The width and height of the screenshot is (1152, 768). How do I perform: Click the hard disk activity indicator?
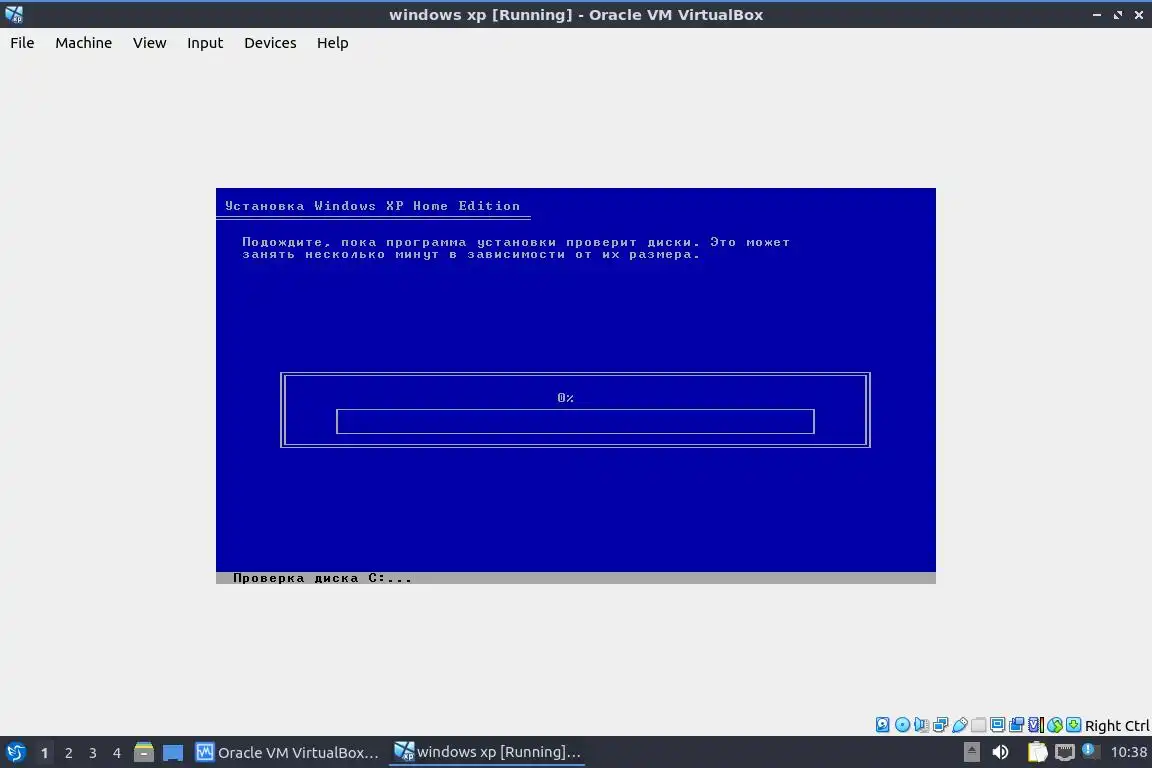882,725
